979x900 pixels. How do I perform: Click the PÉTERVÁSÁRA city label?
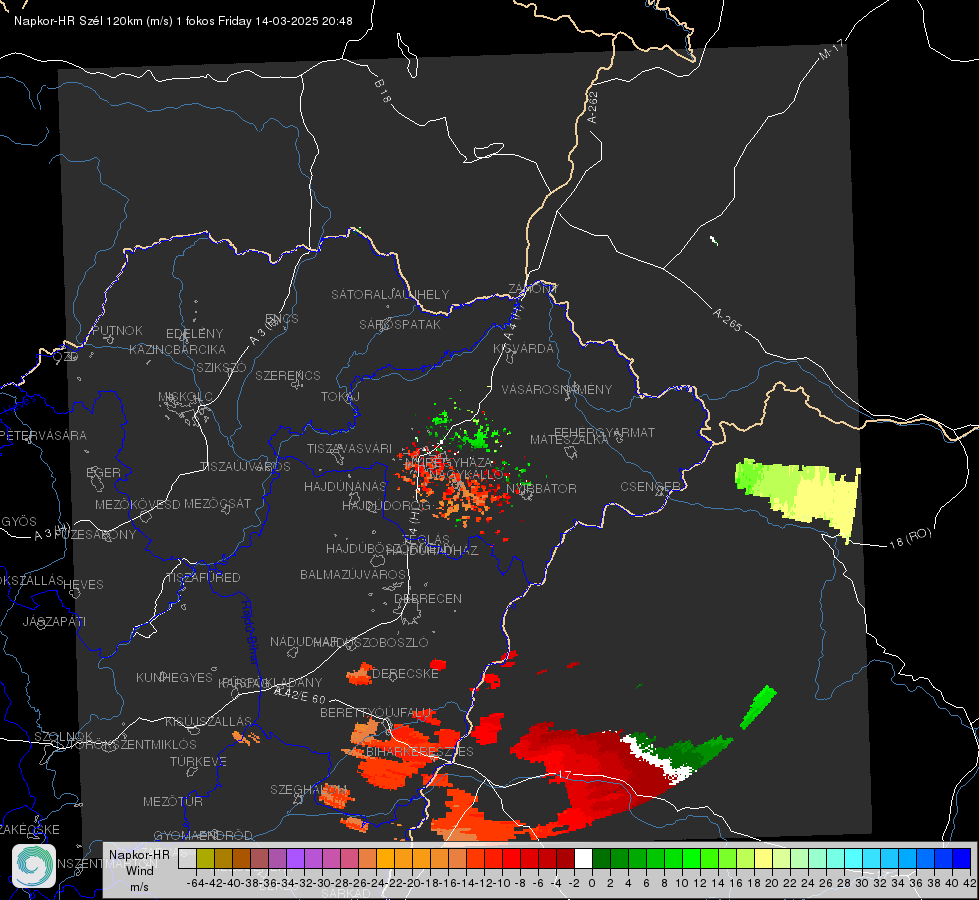coord(44,435)
